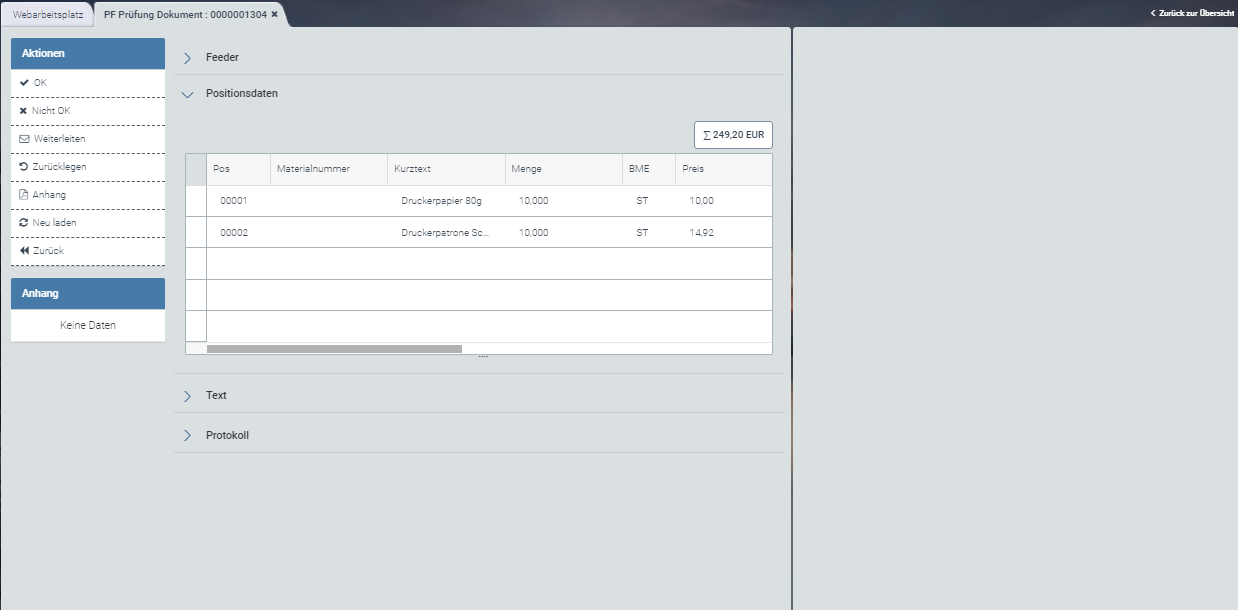Viewport: 1238px width, 610px height.
Task: Select row selector for position 00001
Action: pos(196,201)
